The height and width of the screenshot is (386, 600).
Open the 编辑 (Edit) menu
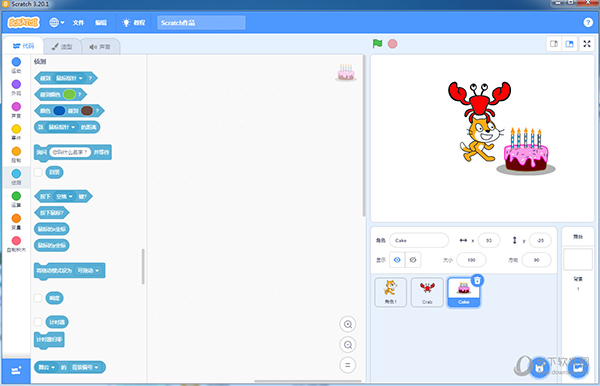(101, 23)
